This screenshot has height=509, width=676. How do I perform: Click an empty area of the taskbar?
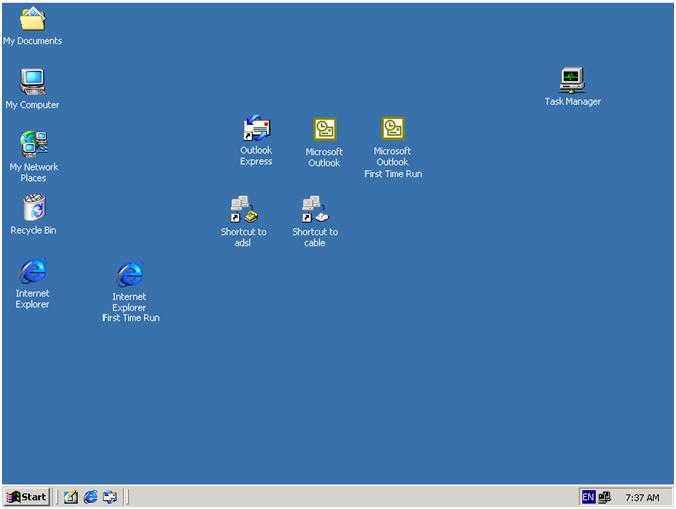coord(350,497)
